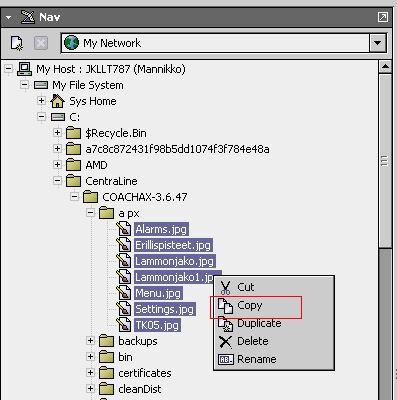Choose Duplicate from the context menu

coord(274,323)
